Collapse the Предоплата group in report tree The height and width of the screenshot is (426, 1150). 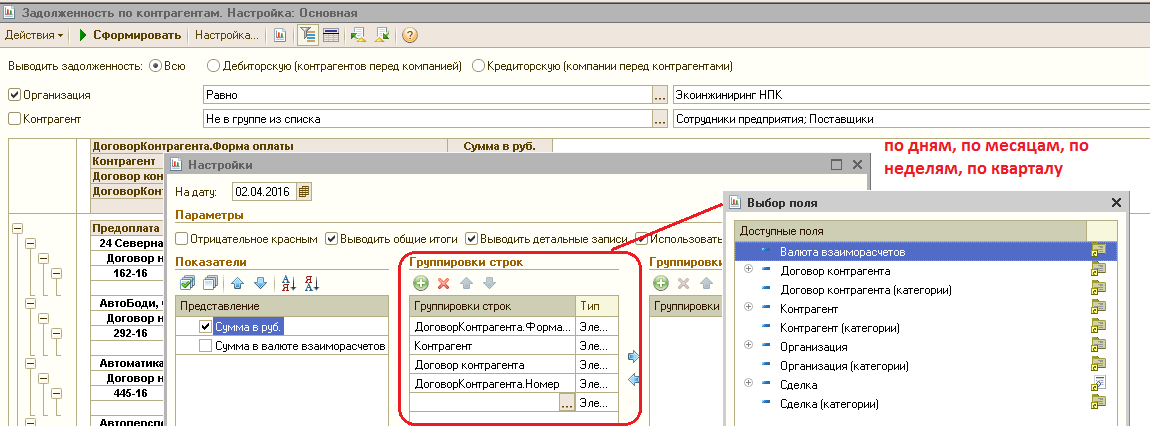click(17, 228)
